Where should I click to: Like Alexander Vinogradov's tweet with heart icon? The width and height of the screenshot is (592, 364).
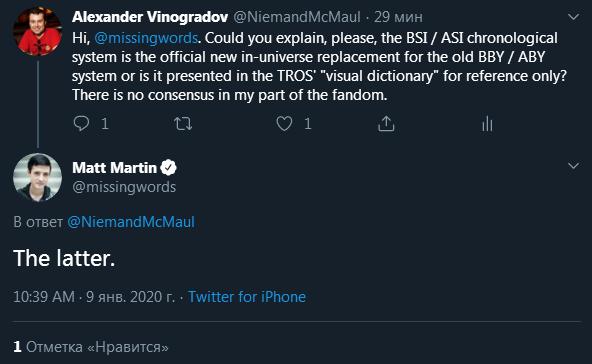pyautogui.click(x=284, y=123)
